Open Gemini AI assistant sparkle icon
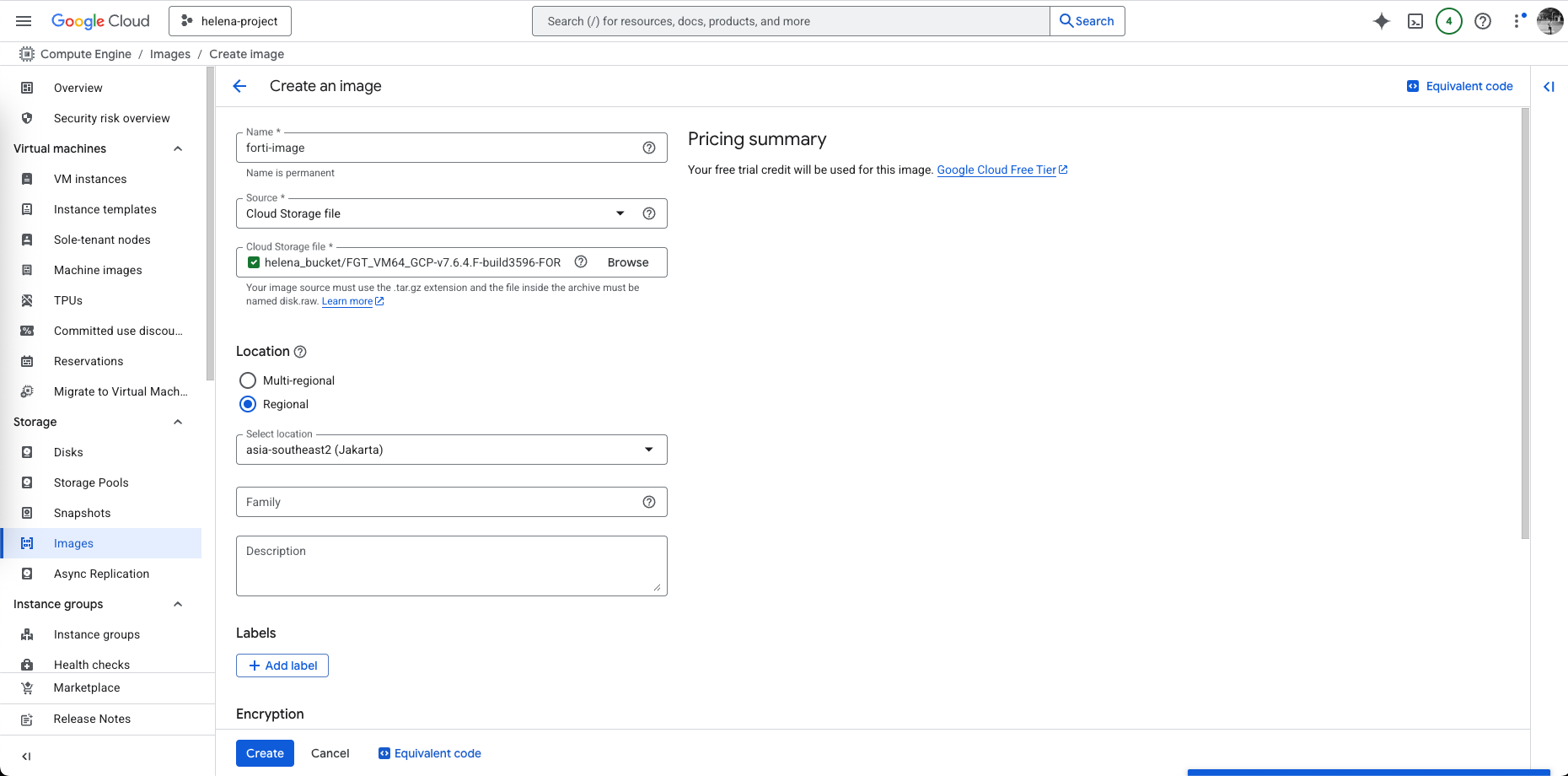This screenshot has width=1568, height=776. (1381, 21)
